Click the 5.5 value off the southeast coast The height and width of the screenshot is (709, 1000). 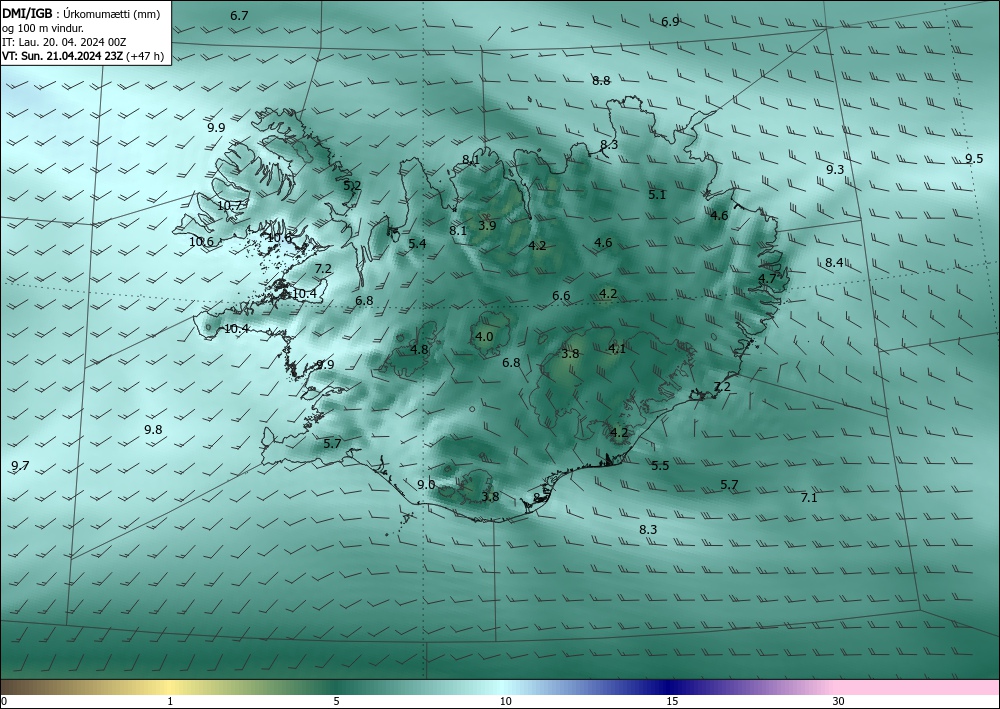pos(660,466)
